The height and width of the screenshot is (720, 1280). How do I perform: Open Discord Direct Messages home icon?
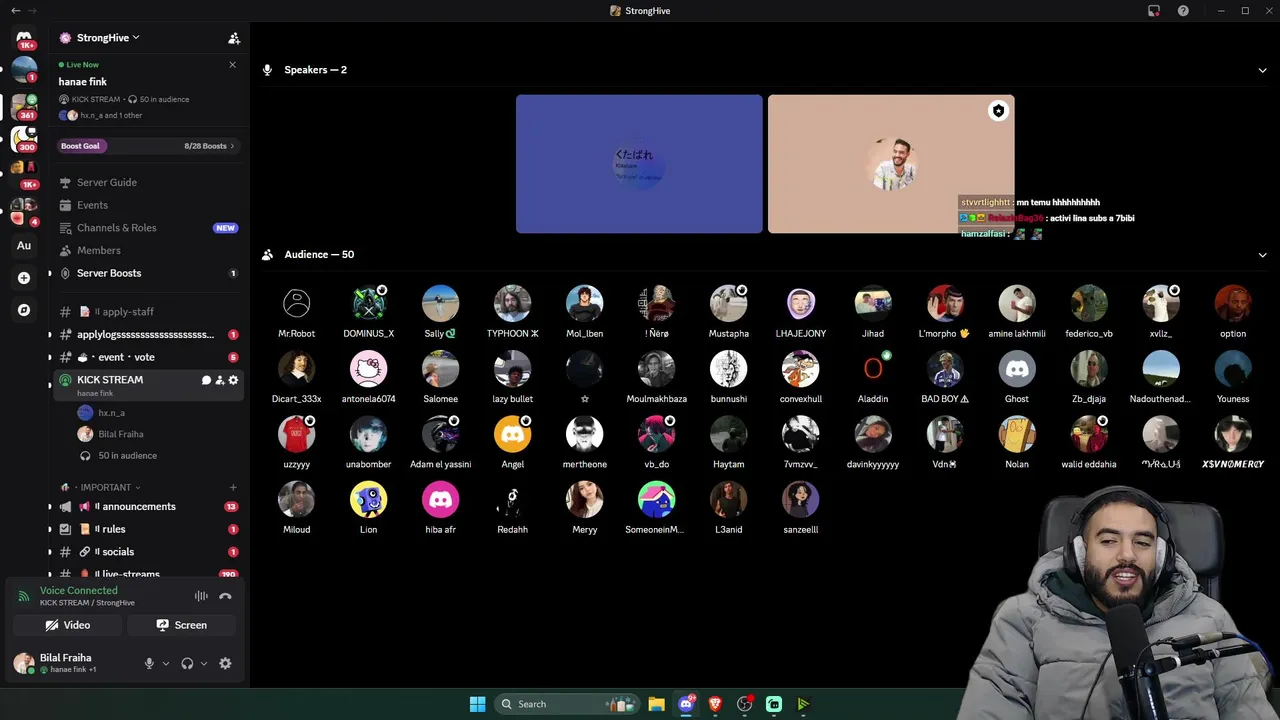tap(24, 38)
